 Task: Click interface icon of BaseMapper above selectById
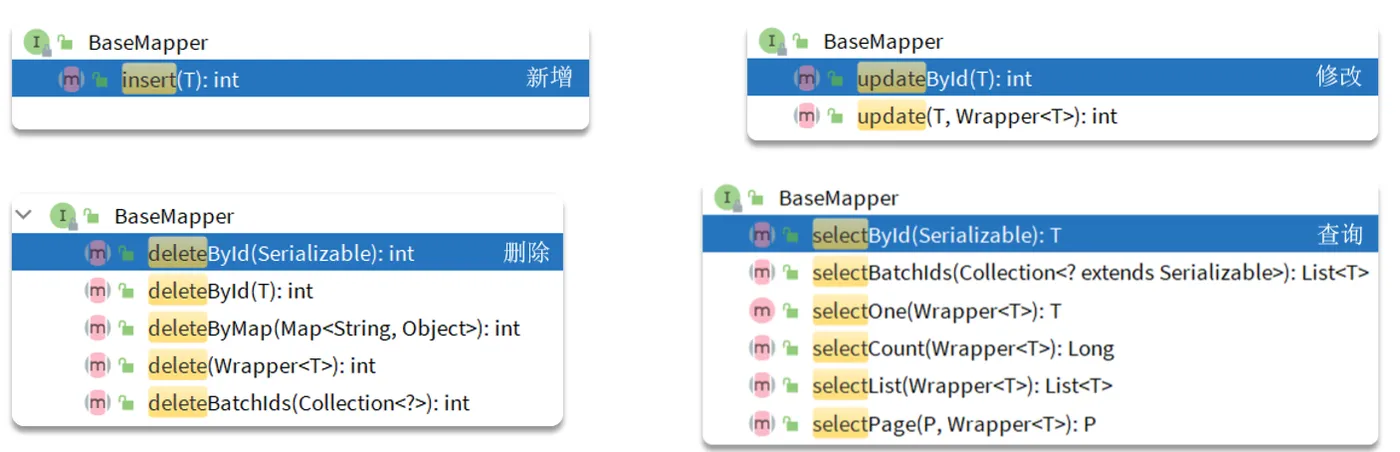point(727,198)
